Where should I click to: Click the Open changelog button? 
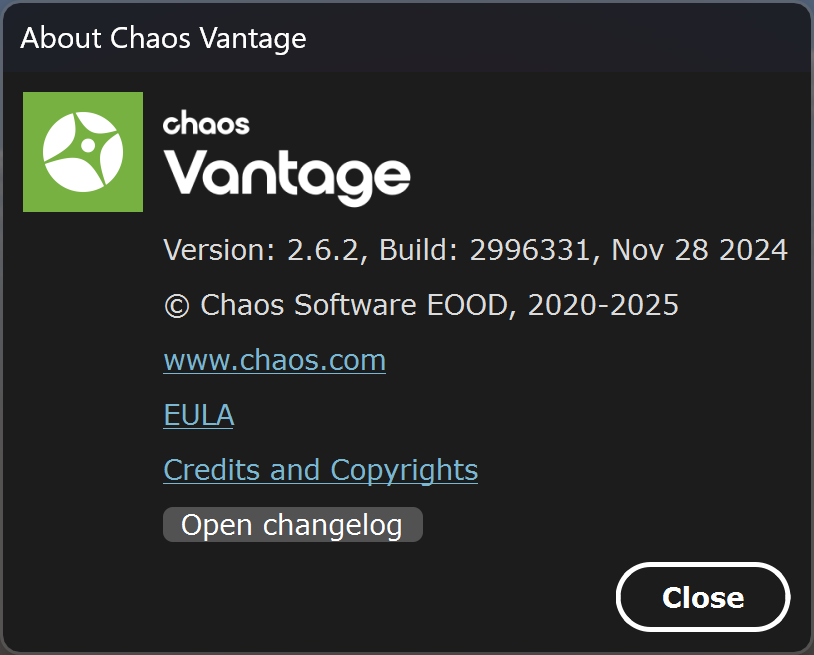pyautogui.click(x=293, y=525)
